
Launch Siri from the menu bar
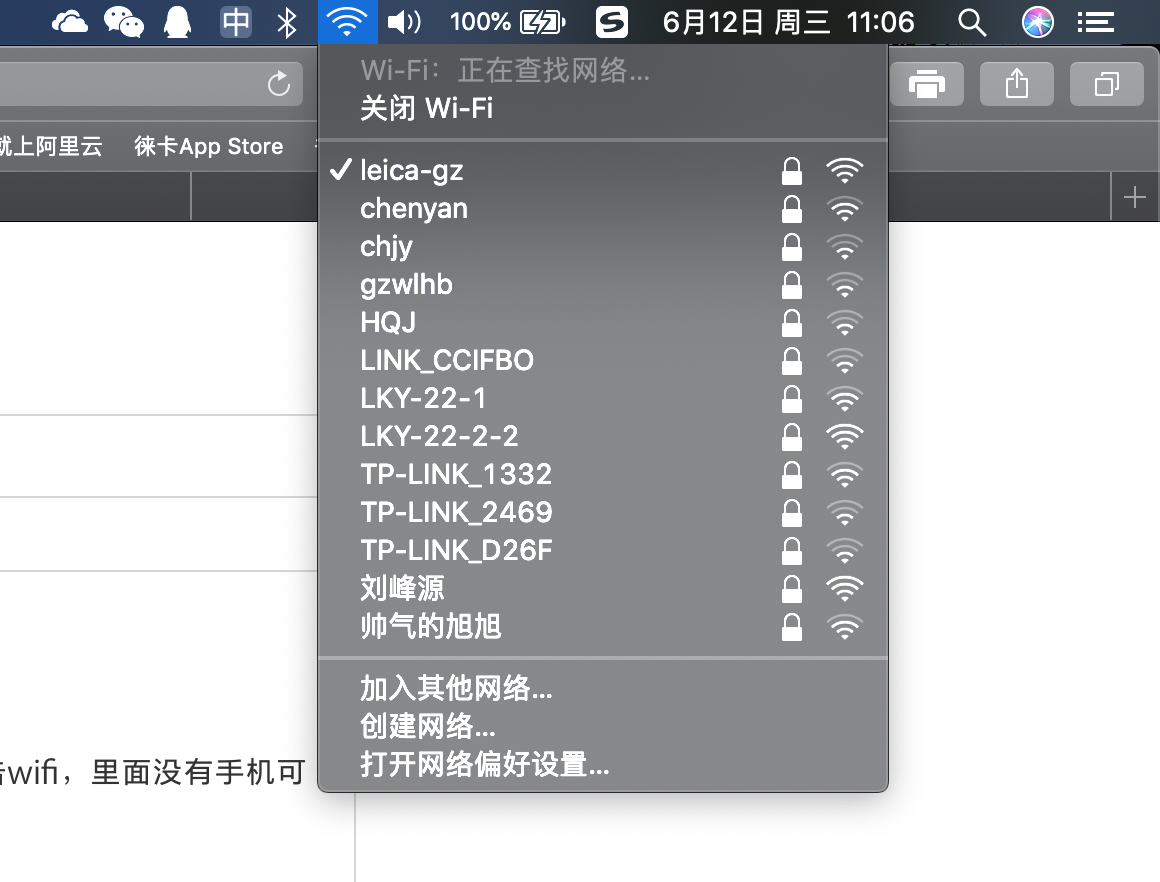(x=1037, y=22)
